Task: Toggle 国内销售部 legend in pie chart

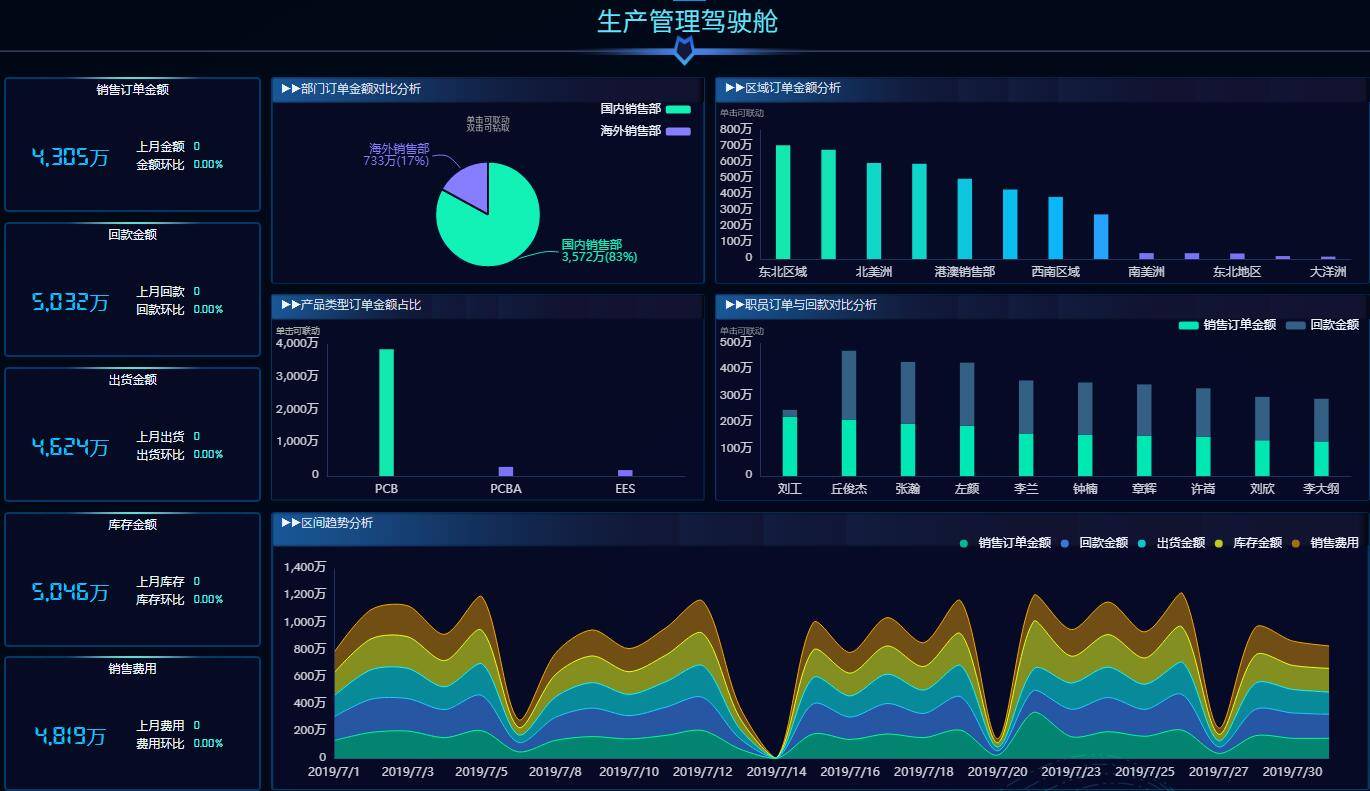Action: [x=677, y=109]
